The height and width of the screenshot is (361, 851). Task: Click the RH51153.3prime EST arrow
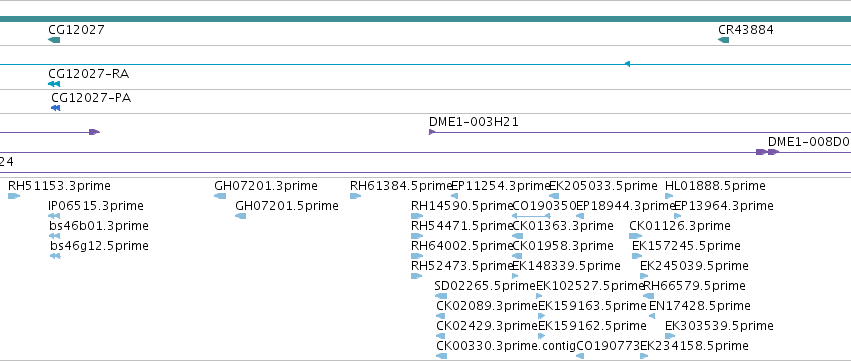(x=14, y=196)
